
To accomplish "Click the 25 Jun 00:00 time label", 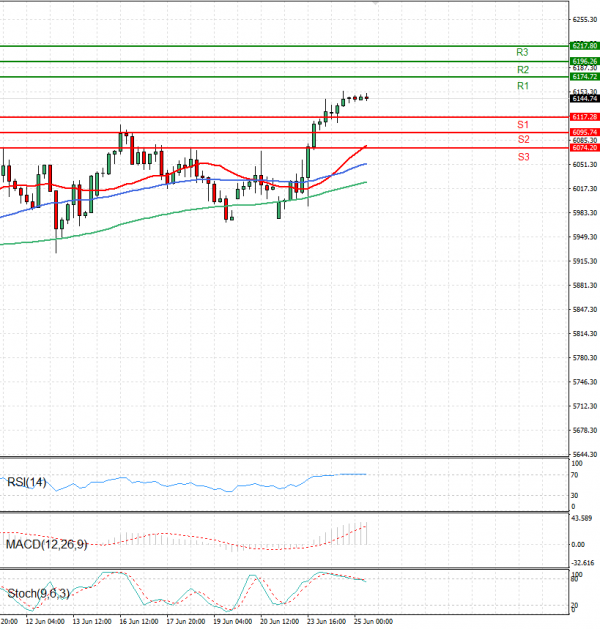I will coord(373,621).
